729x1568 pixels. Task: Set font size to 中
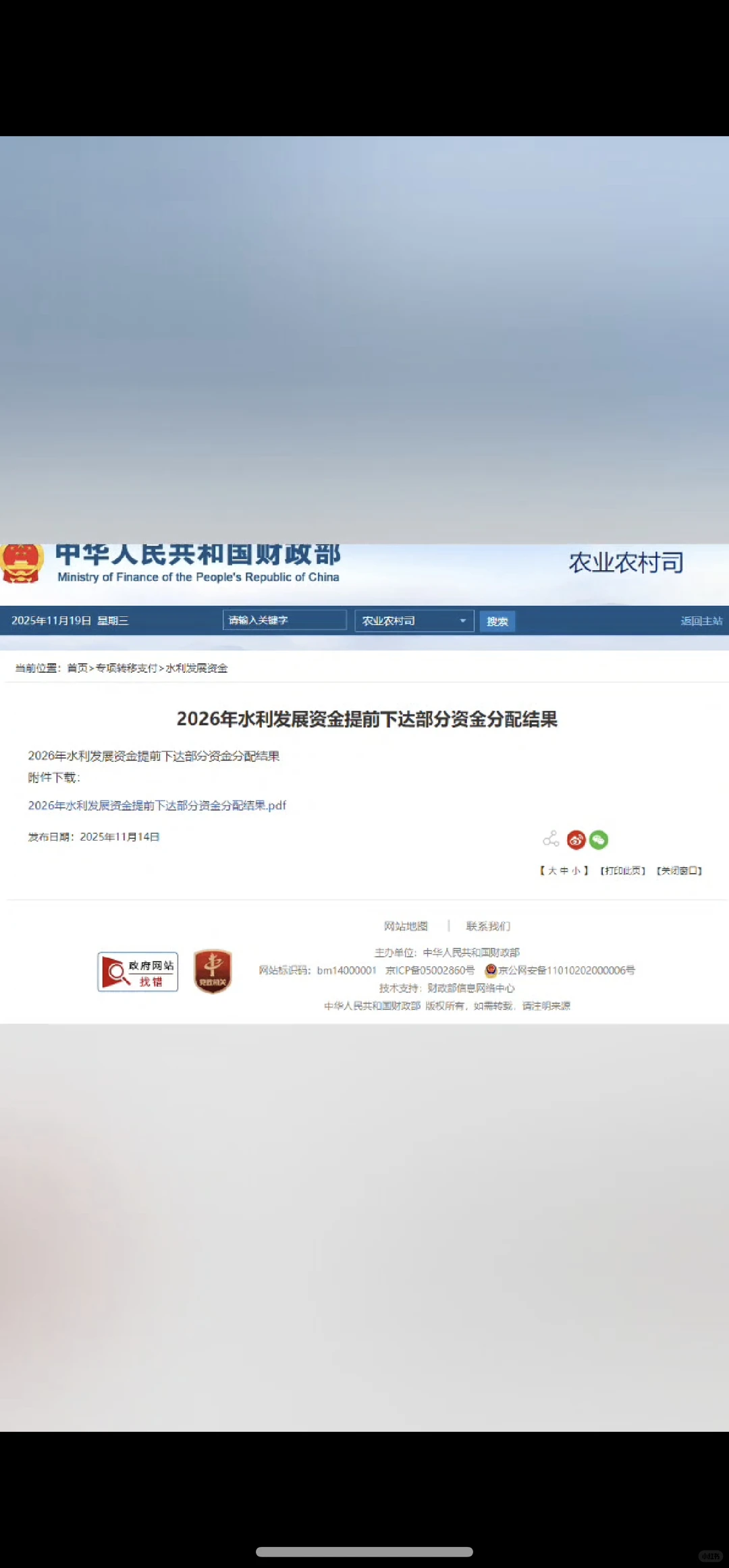point(564,871)
